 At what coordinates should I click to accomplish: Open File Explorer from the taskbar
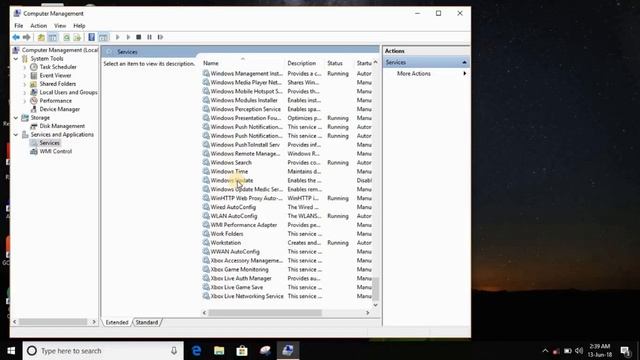tap(219, 351)
